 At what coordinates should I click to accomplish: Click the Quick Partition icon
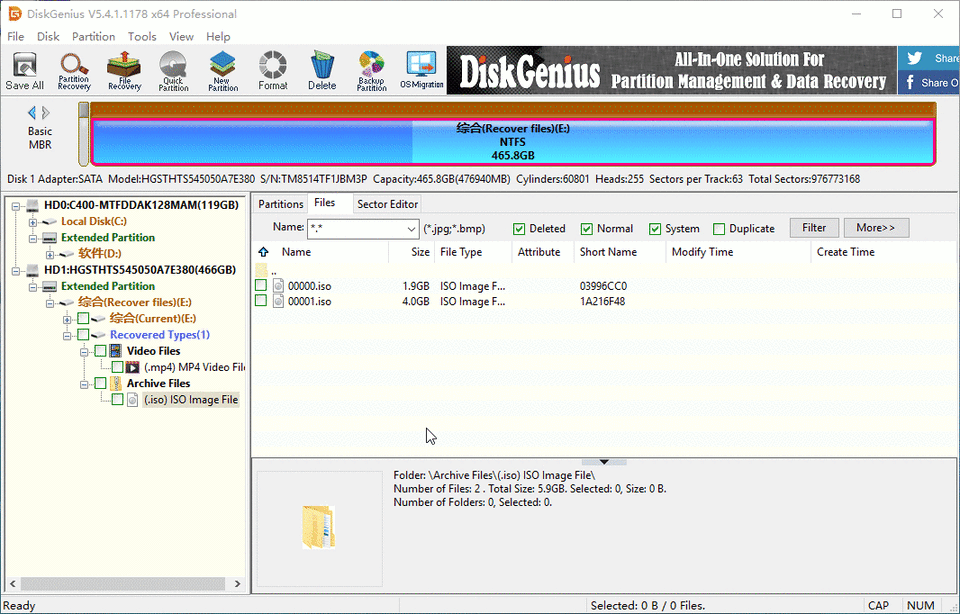click(173, 70)
